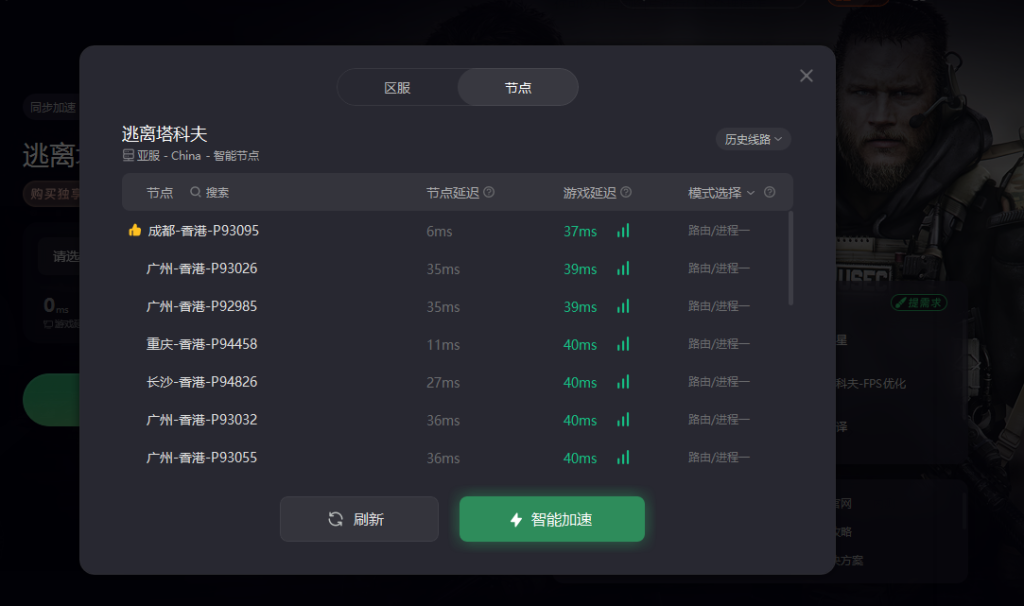The width and height of the screenshot is (1024, 606).
Task: Click signal bars for 广州-香港-P93032
Action: [623, 420]
